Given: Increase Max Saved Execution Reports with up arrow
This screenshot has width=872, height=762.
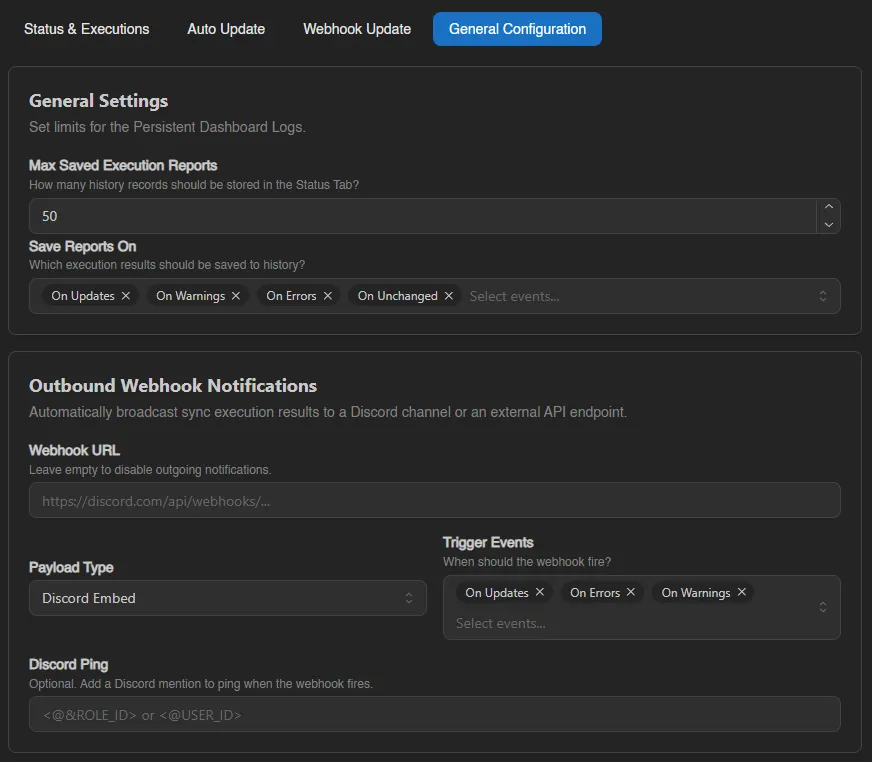Looking at the screenshot, I should pos(829,207).
